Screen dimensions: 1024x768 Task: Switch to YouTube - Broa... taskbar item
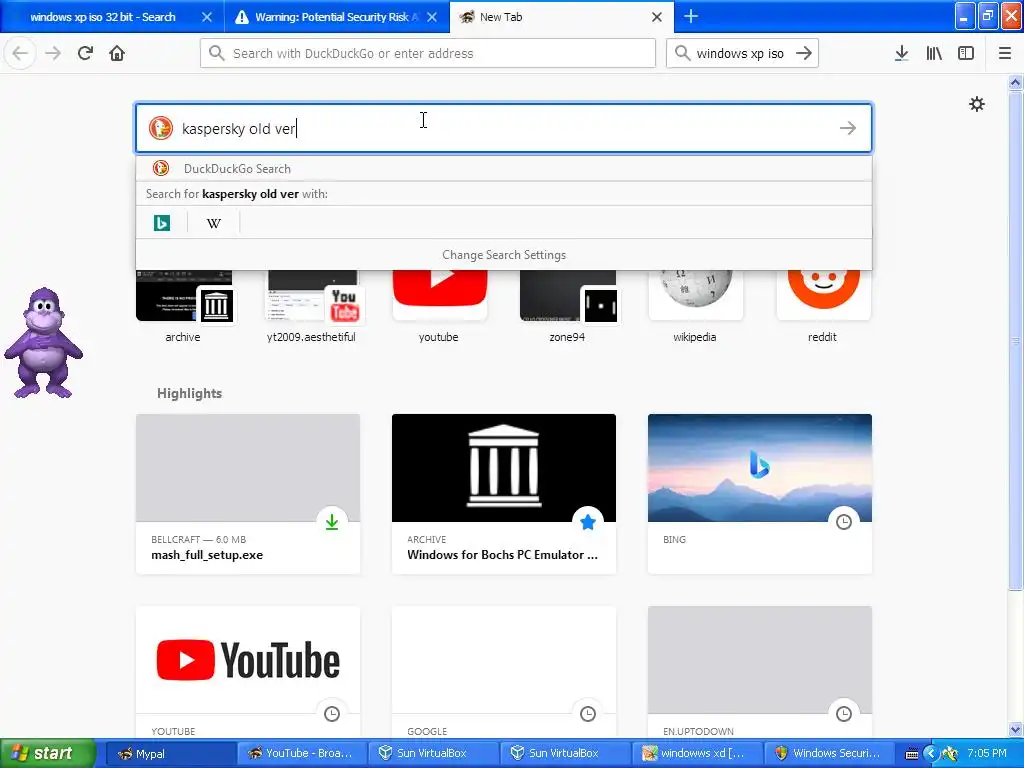301,753
